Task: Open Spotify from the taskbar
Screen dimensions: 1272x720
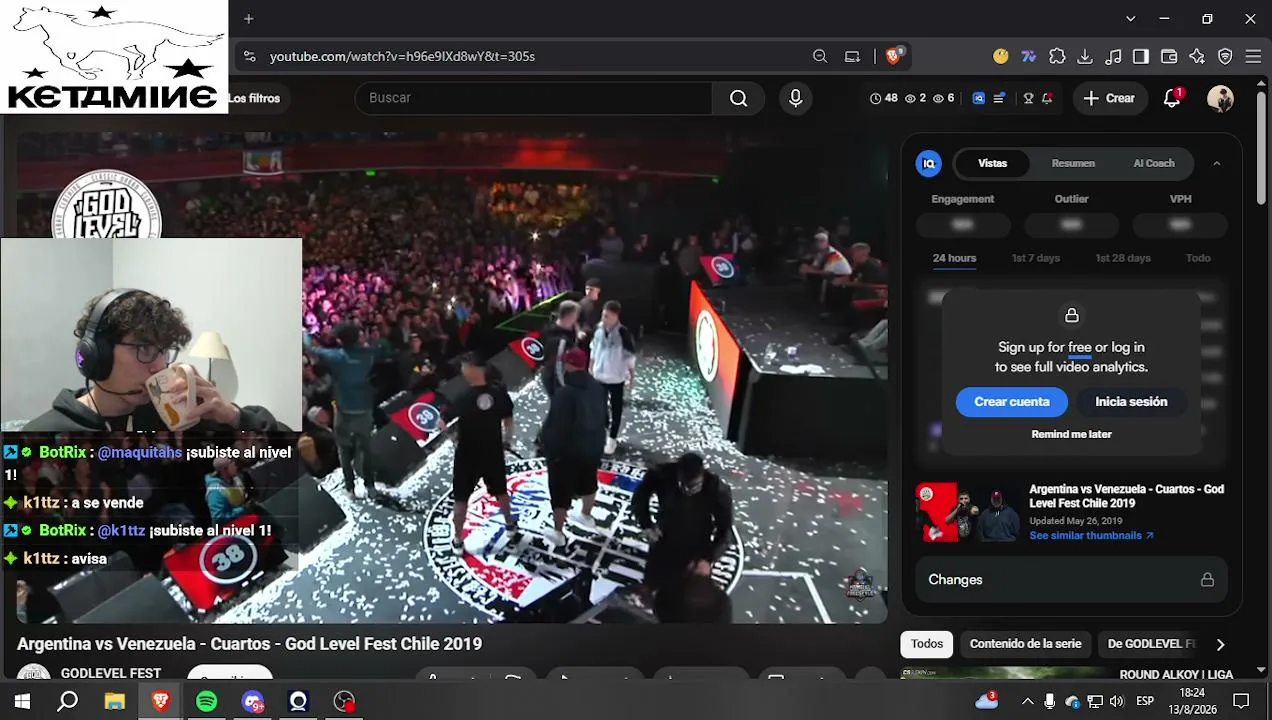Action: [x=206, y=701]
